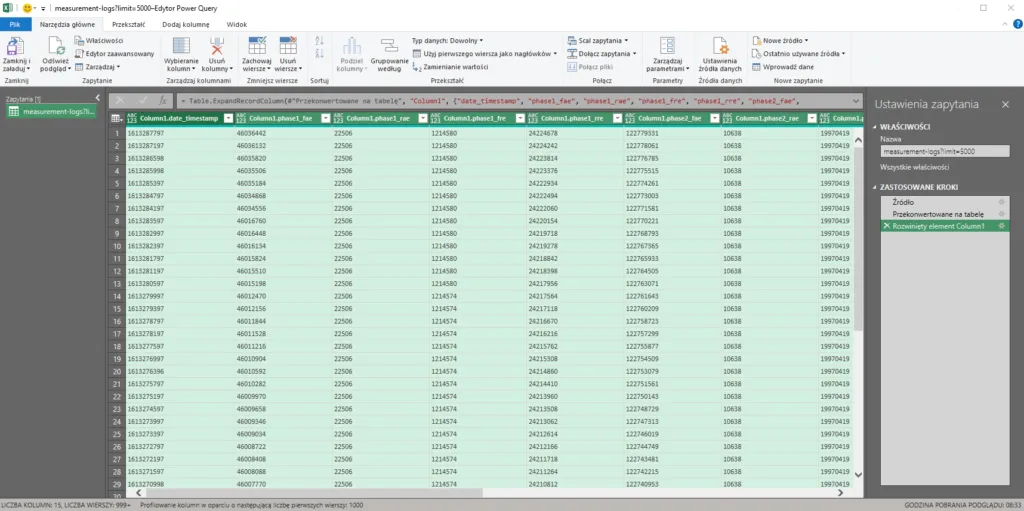This screenshot has height=511, width=1024.
Task: Switch to Narzędzia główne tab
Action: pyautogui.click(x=67, y=24)
